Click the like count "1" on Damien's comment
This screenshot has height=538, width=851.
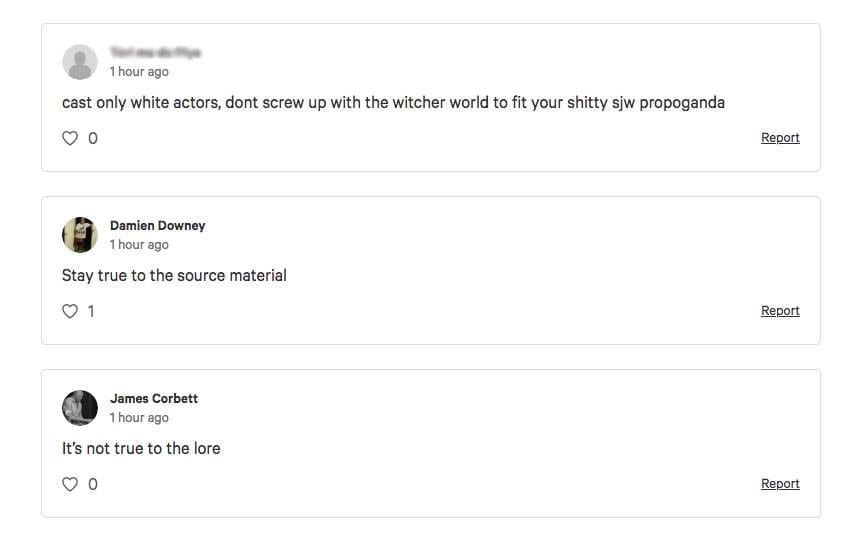pos(91,311)
